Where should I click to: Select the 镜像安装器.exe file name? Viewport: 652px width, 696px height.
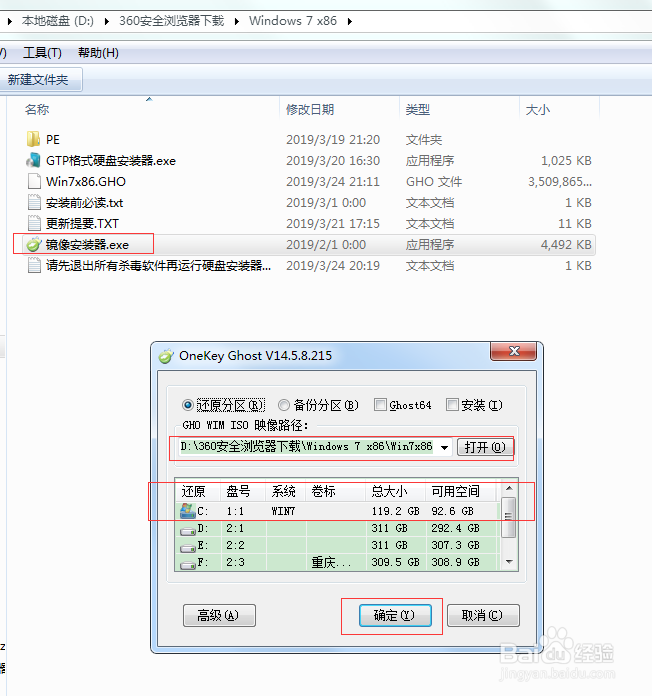coord(87,245)
